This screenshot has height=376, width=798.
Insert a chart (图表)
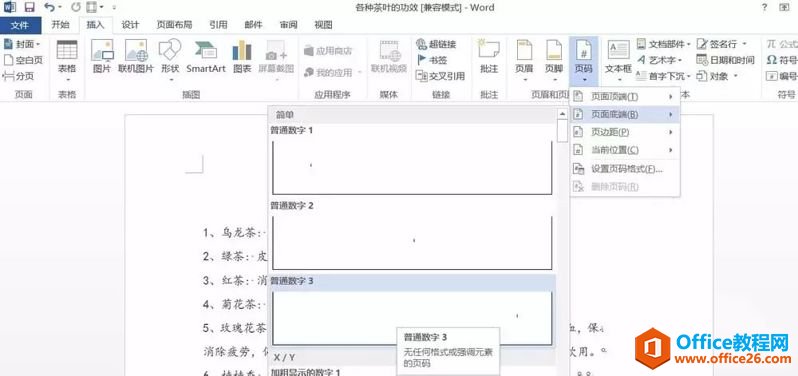[242, 57]
